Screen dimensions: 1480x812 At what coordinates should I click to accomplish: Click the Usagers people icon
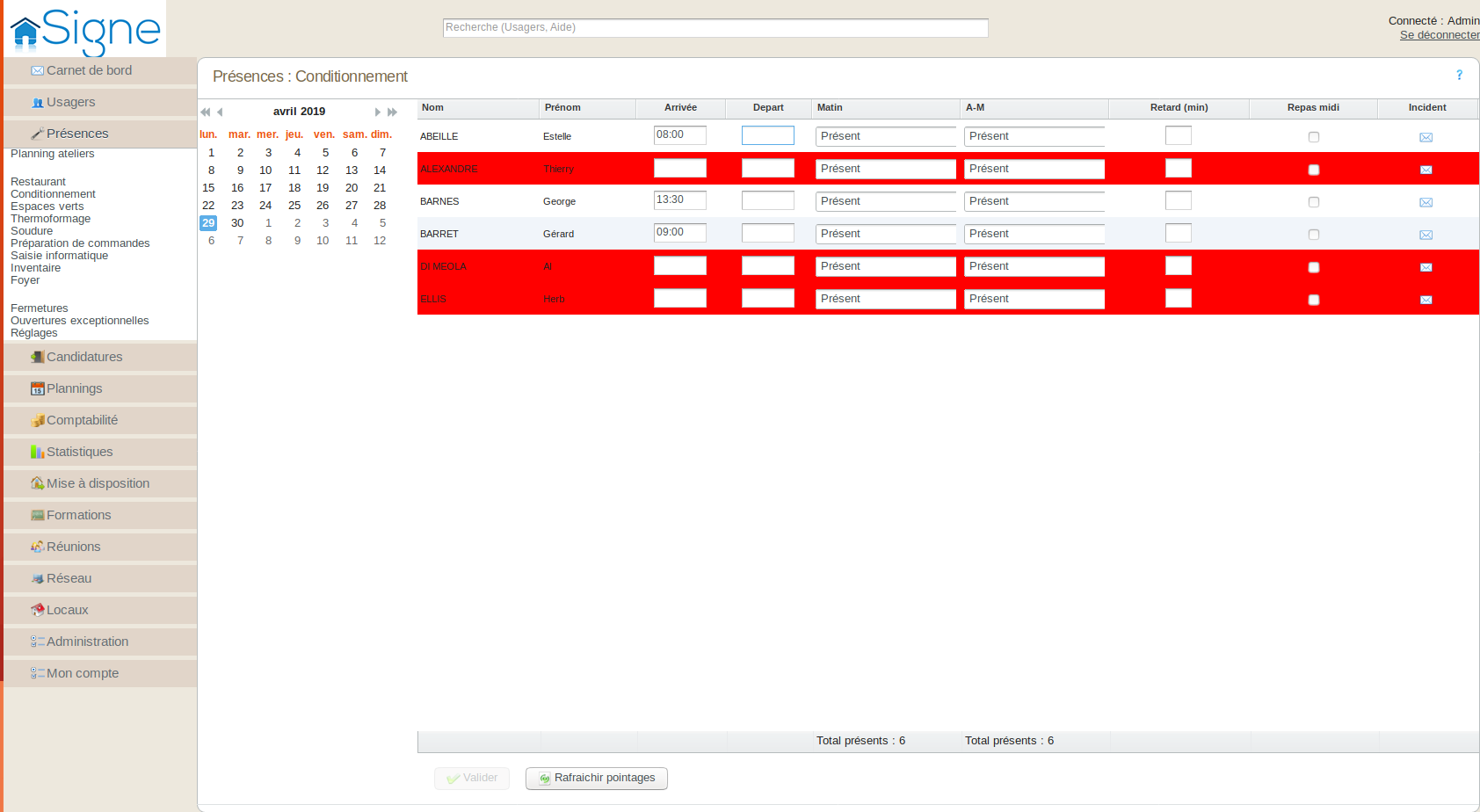click(x=37, y=103)
